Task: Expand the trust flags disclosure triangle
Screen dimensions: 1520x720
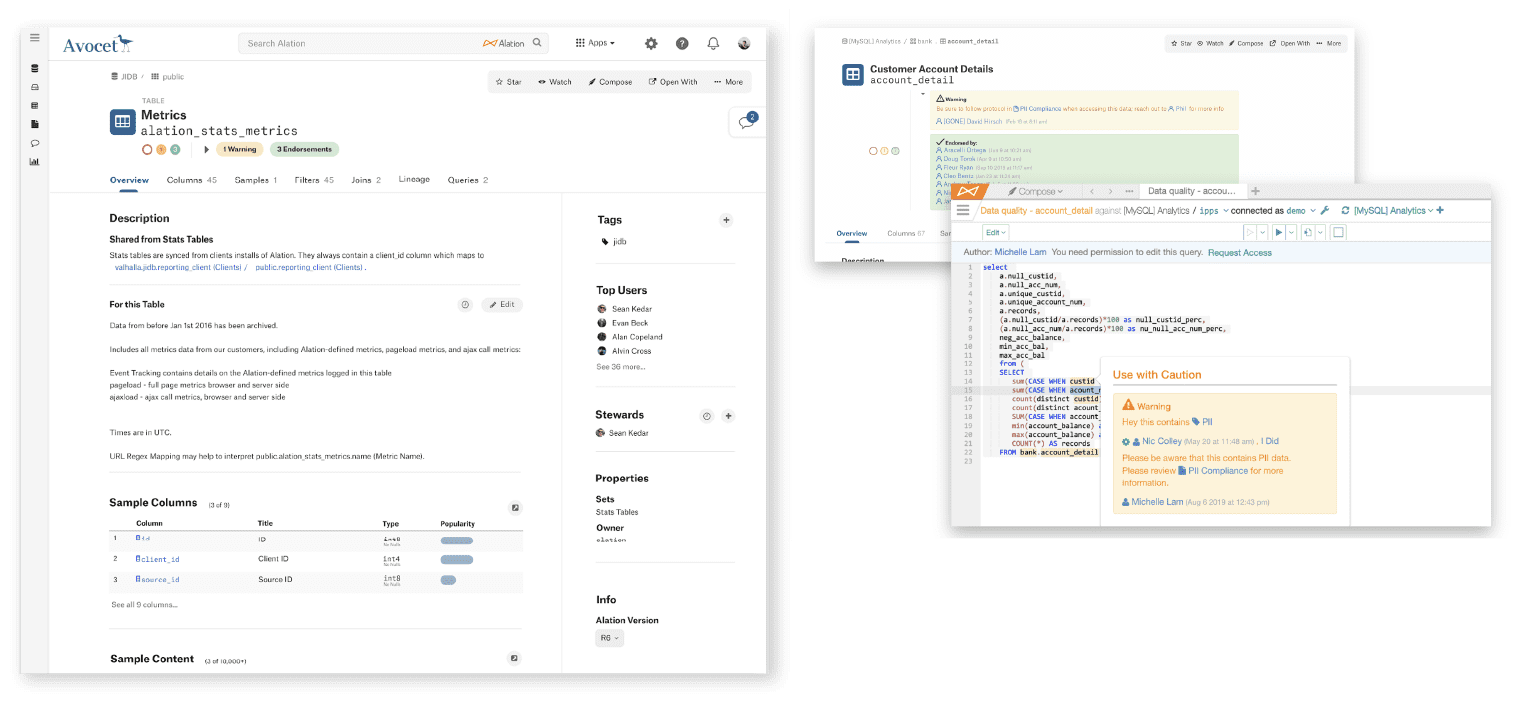Action: point(207,150)
